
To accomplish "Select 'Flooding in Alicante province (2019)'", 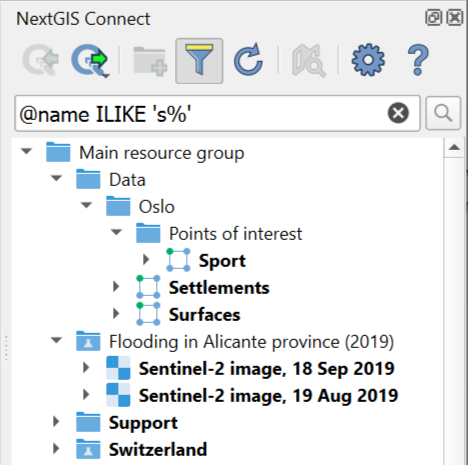I will click(x=252, y=342).
